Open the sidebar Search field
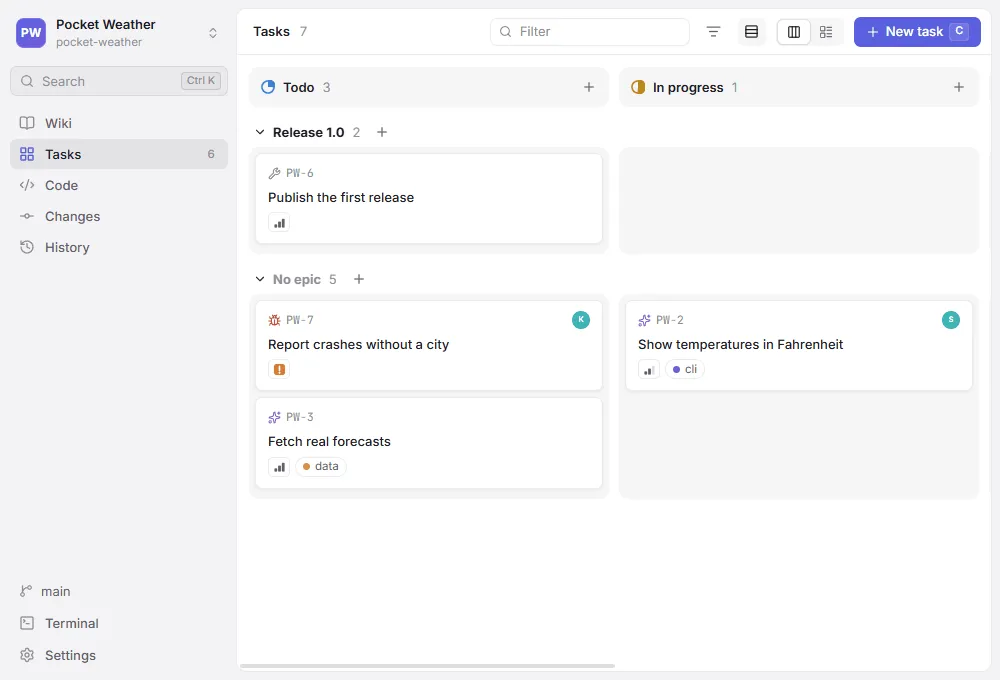The height and width of the screenshot is (680, 1000). (x=119, y=81)
